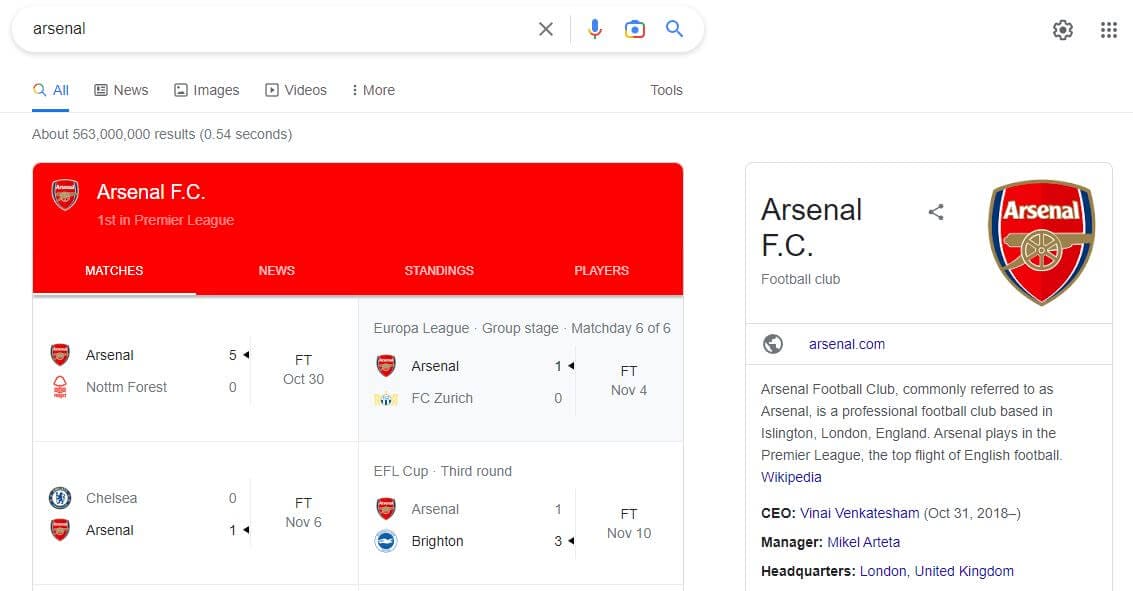Clear the search box with the X icon
This screenshot has width=1133, height=591.
pos(546,29)
